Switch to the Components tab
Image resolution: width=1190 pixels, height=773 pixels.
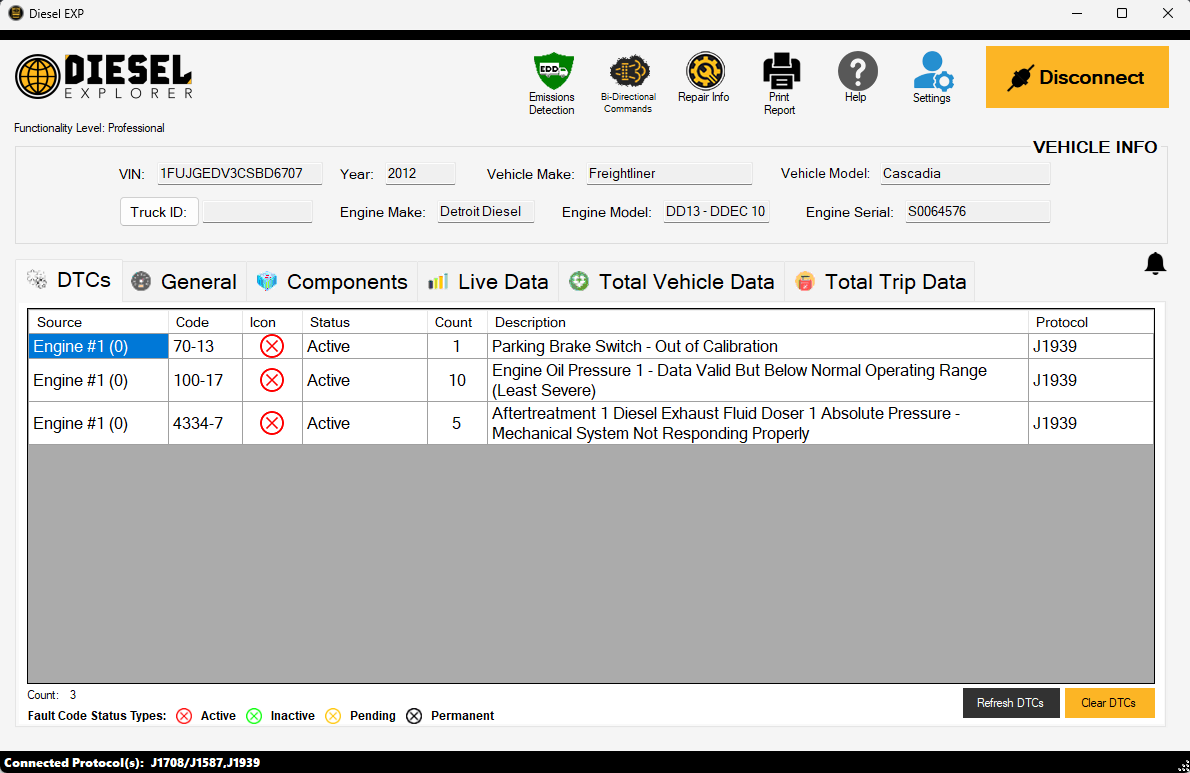pos(332,281)
